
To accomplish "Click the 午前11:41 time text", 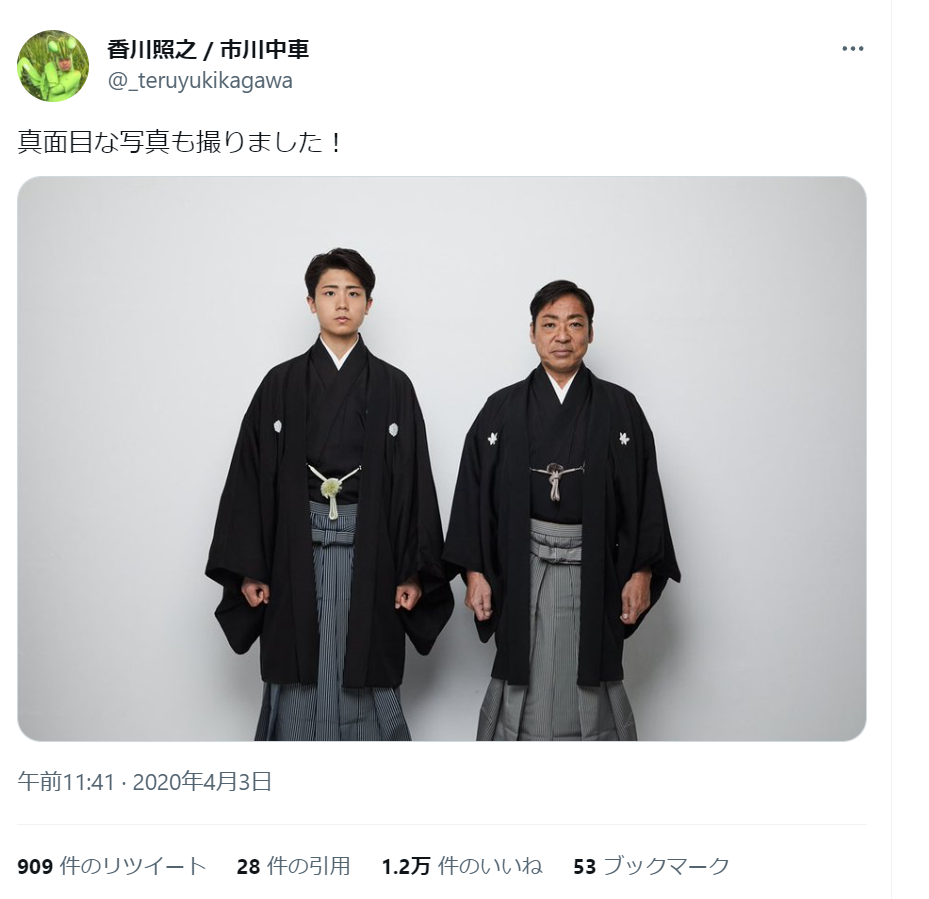I will pyautogui.click(x=65, y=782).
